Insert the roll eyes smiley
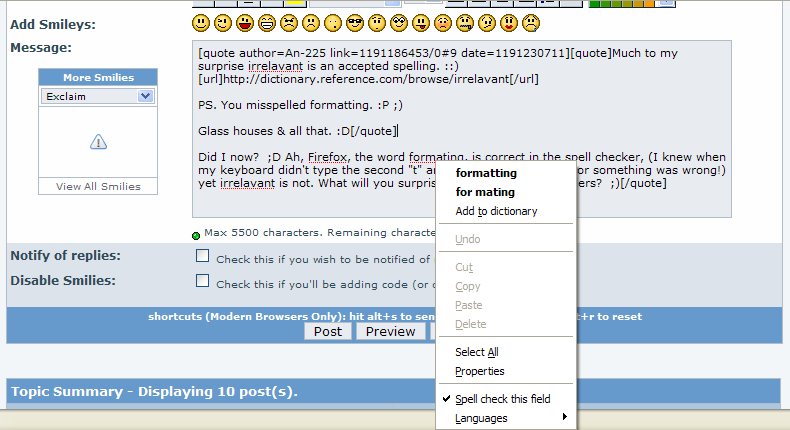790x430 pixels. point(399,23)
